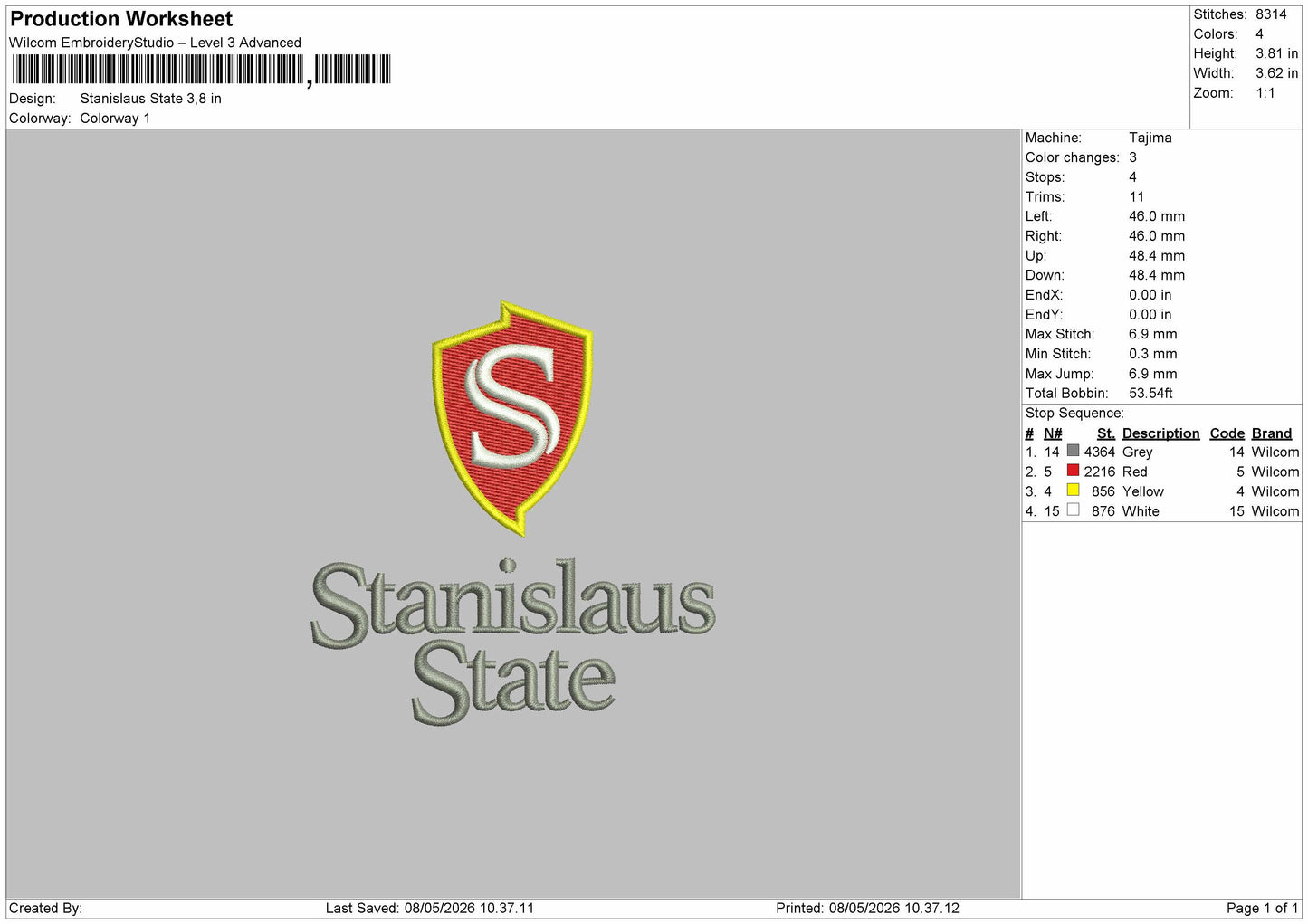Click design name 'Stanislaus State 3,8 in'
1308x924 pixels.
pos(150,99)
